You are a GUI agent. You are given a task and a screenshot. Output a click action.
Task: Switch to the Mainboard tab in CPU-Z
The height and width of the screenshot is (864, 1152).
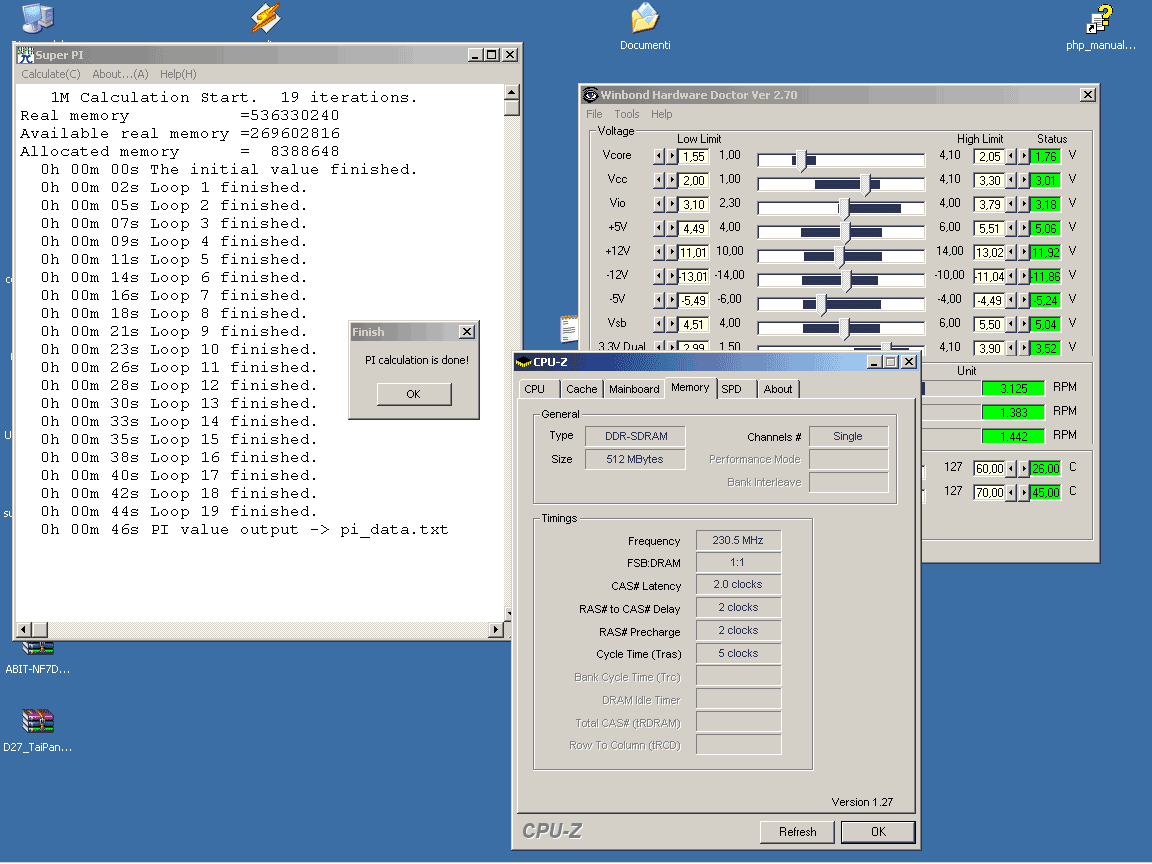[x=634, y=389]
